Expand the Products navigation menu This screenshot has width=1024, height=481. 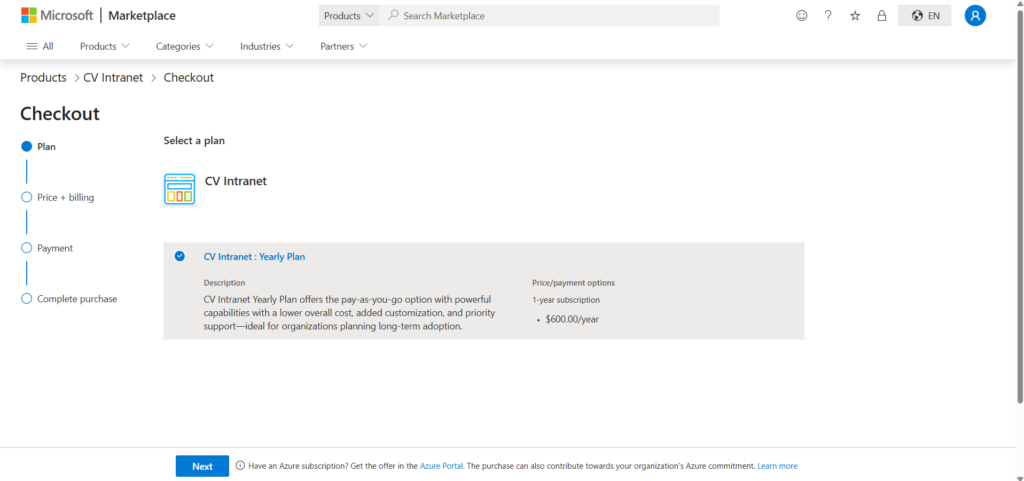tap(104, 46)
